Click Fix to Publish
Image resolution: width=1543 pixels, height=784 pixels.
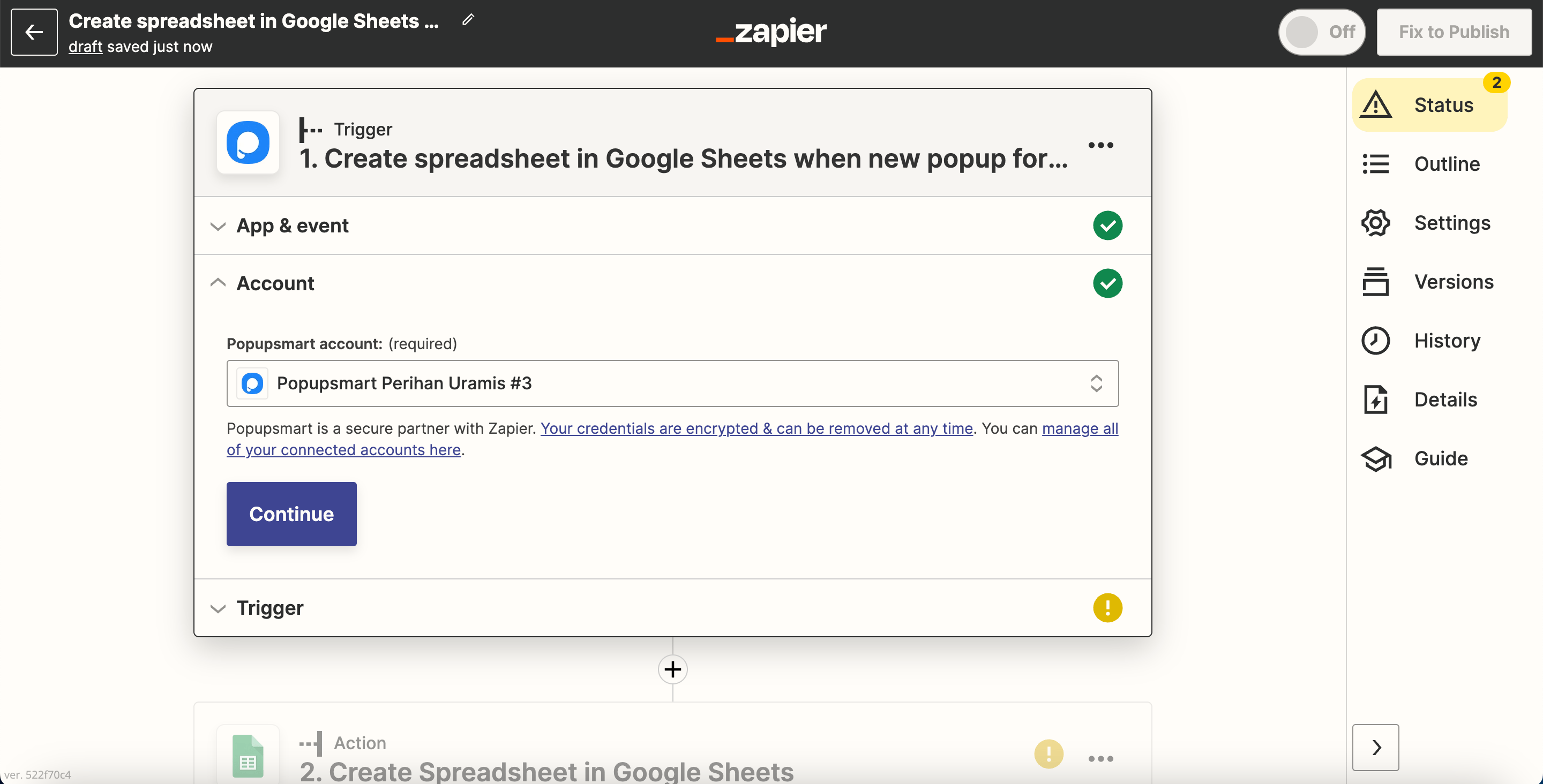click(1455, 32)
